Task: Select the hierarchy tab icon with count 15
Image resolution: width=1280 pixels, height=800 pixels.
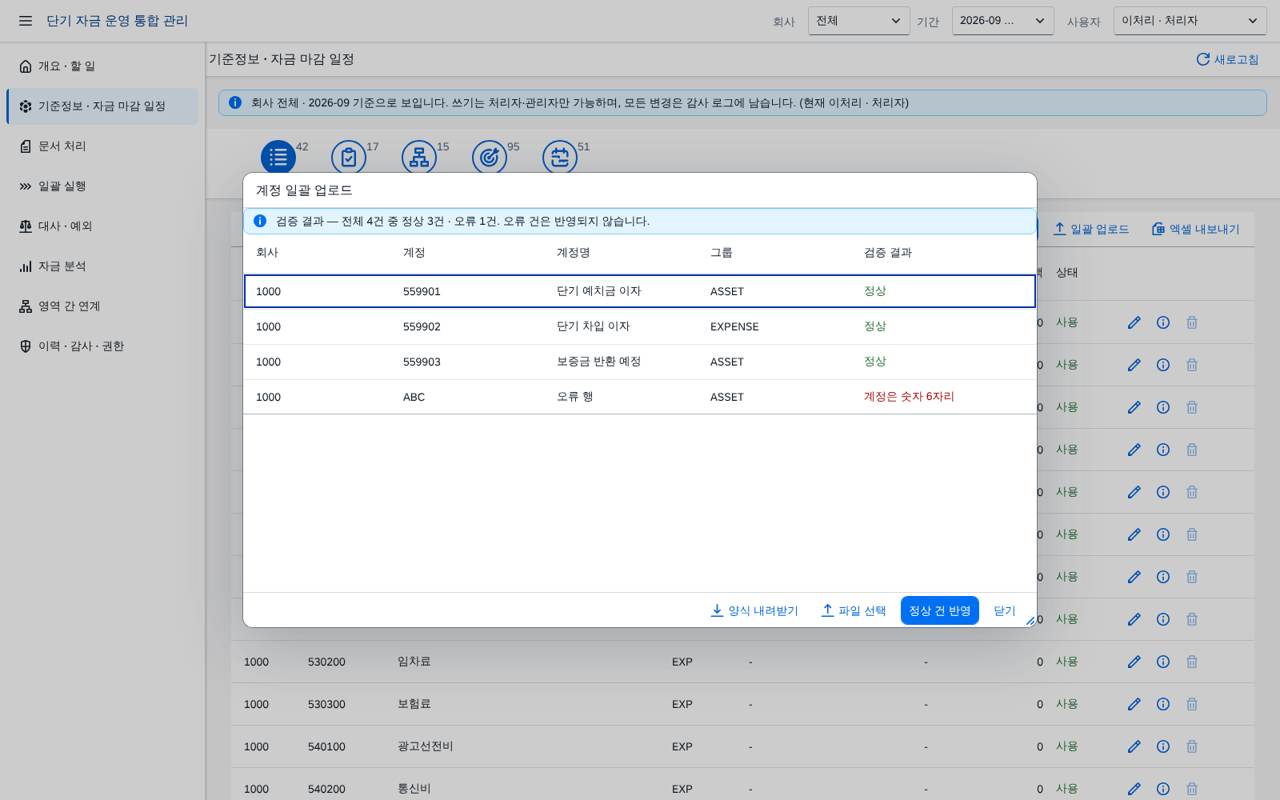Action: [419, 157]
